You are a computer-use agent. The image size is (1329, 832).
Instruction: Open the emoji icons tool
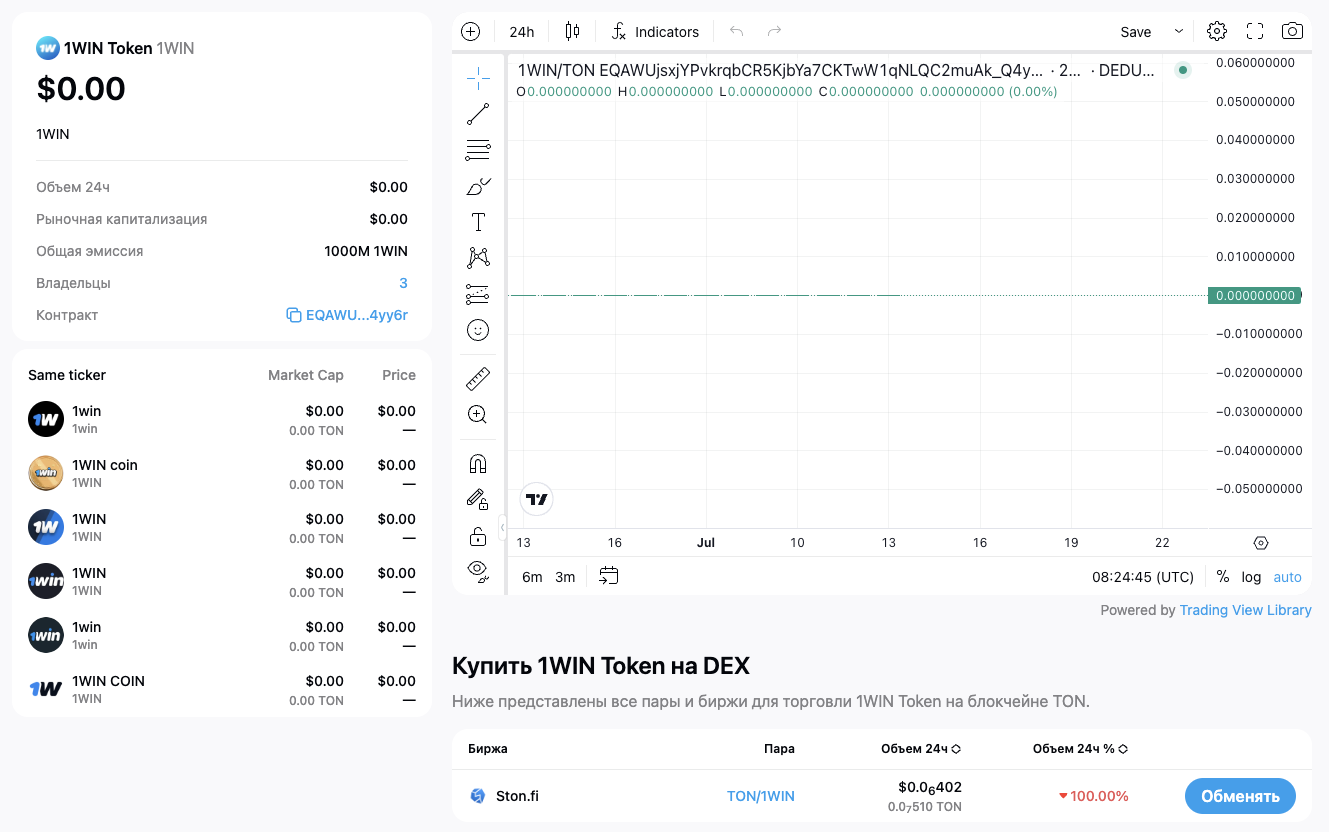[x=478, y=330]
